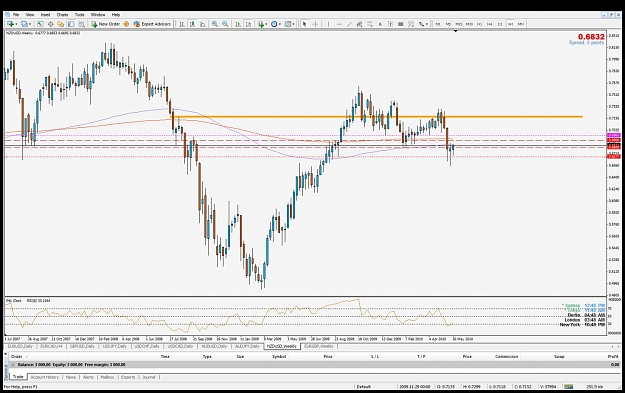The image size is (625, 393).
Task: Toggle the Expert Advisors button
Action: click(x=152, y=24)
